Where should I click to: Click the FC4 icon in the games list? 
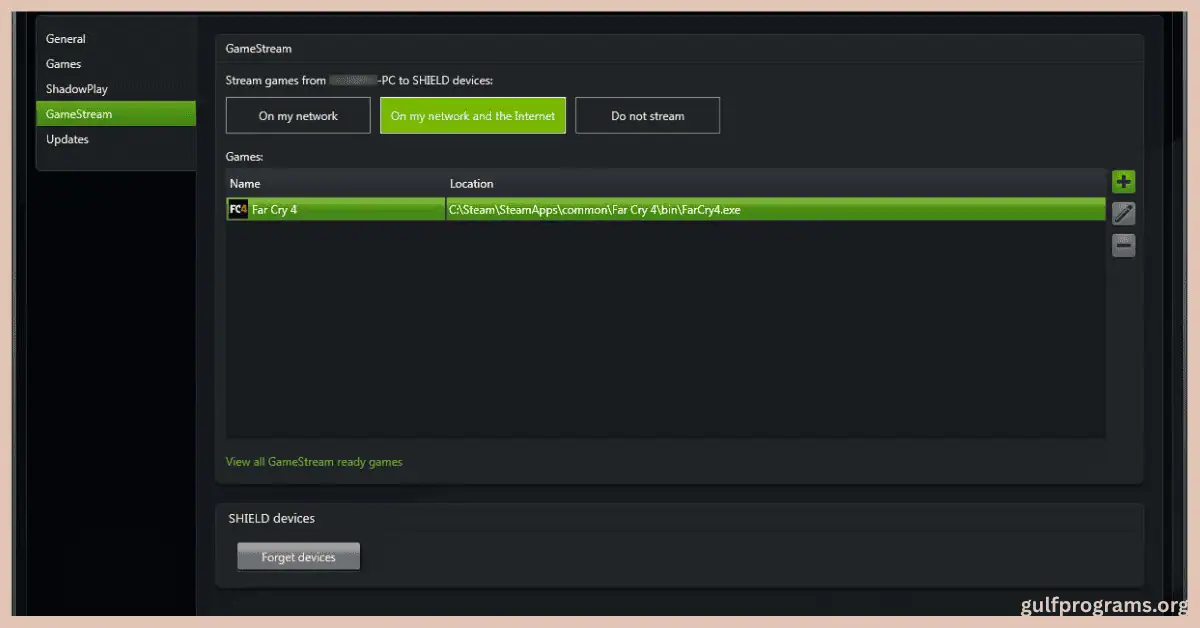click(238, 210)
